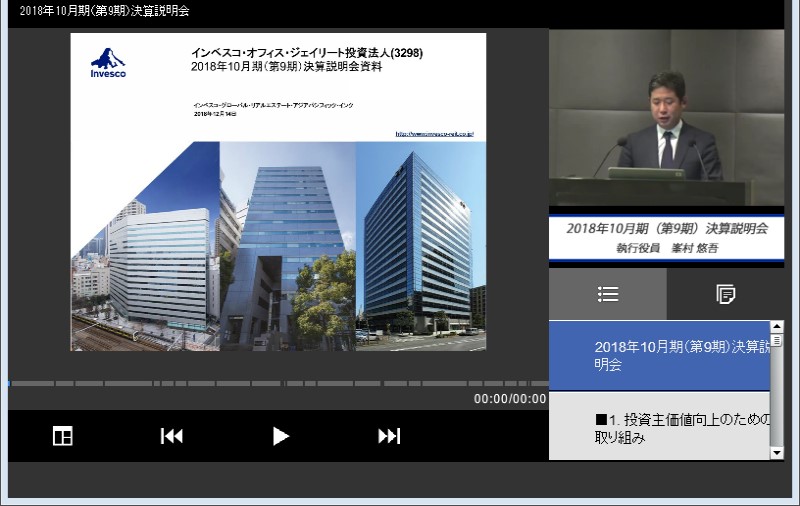Jump to the previous chapter

(172, 436)
